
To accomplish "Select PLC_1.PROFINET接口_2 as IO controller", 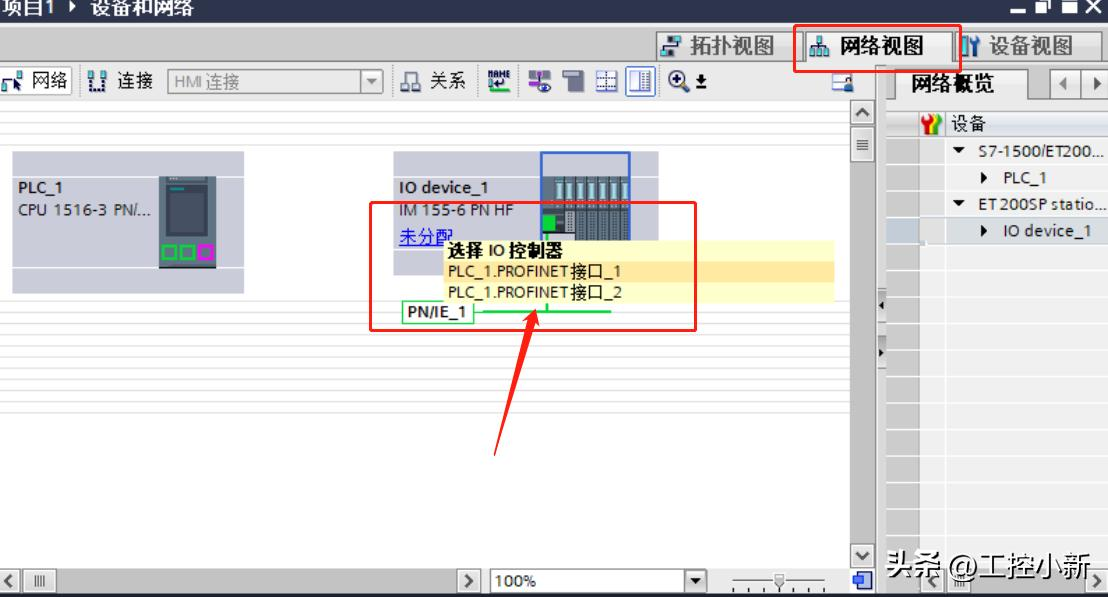I will (x=638, y=292).
